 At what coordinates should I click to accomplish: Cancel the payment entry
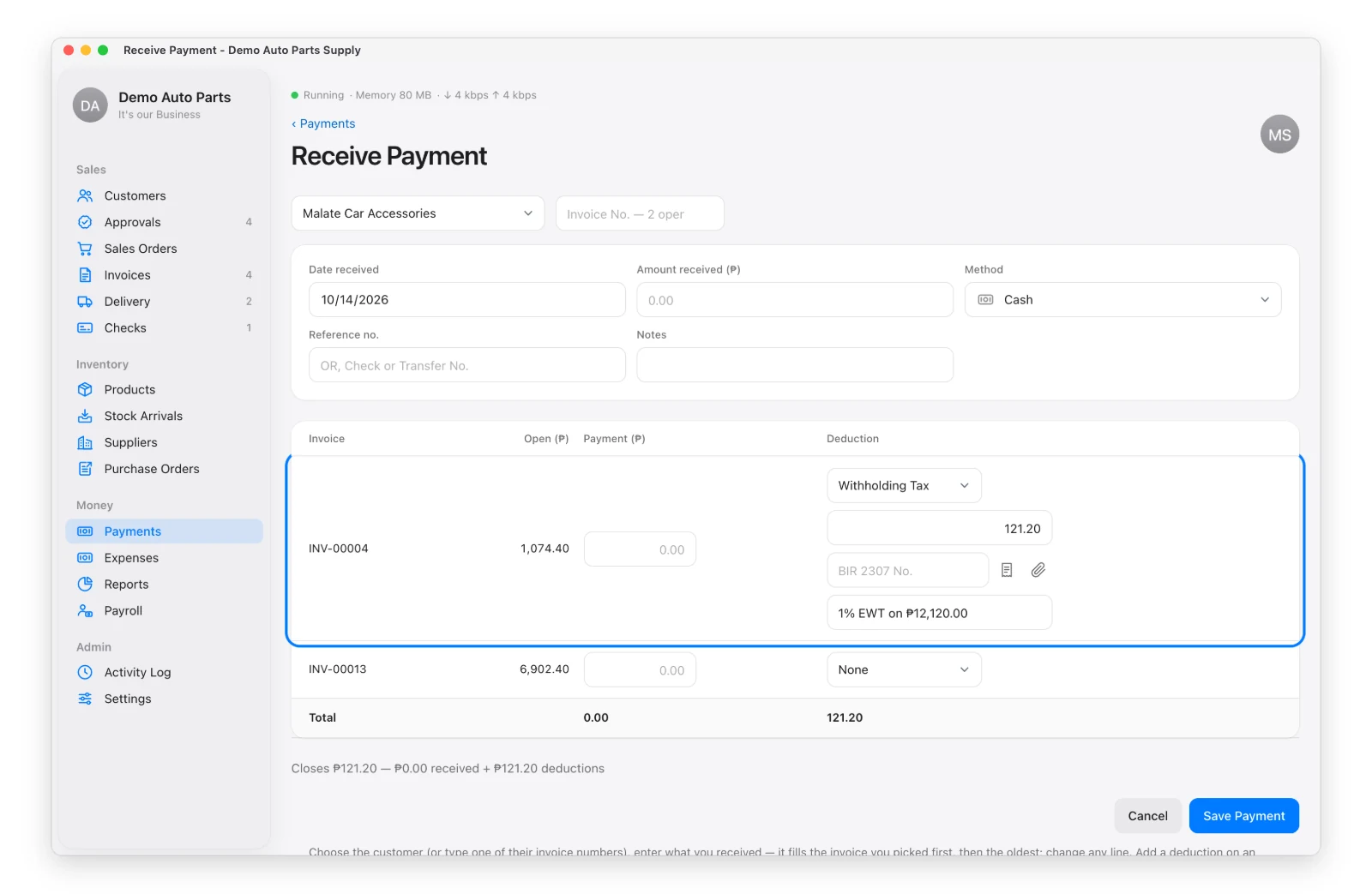[x=1147, y=816]
